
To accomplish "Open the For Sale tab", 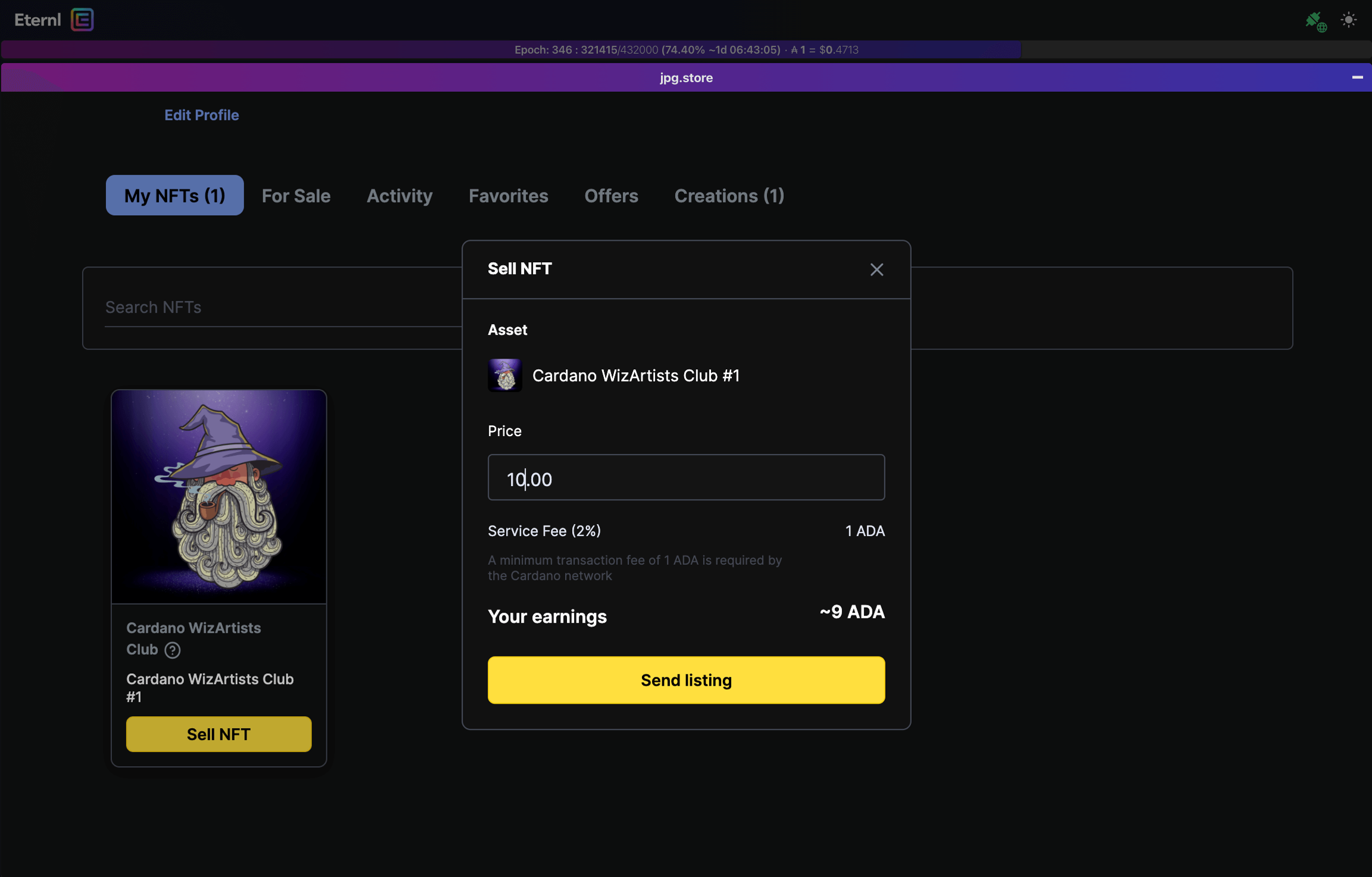I will pyautogui.click(x=296, y=195).
